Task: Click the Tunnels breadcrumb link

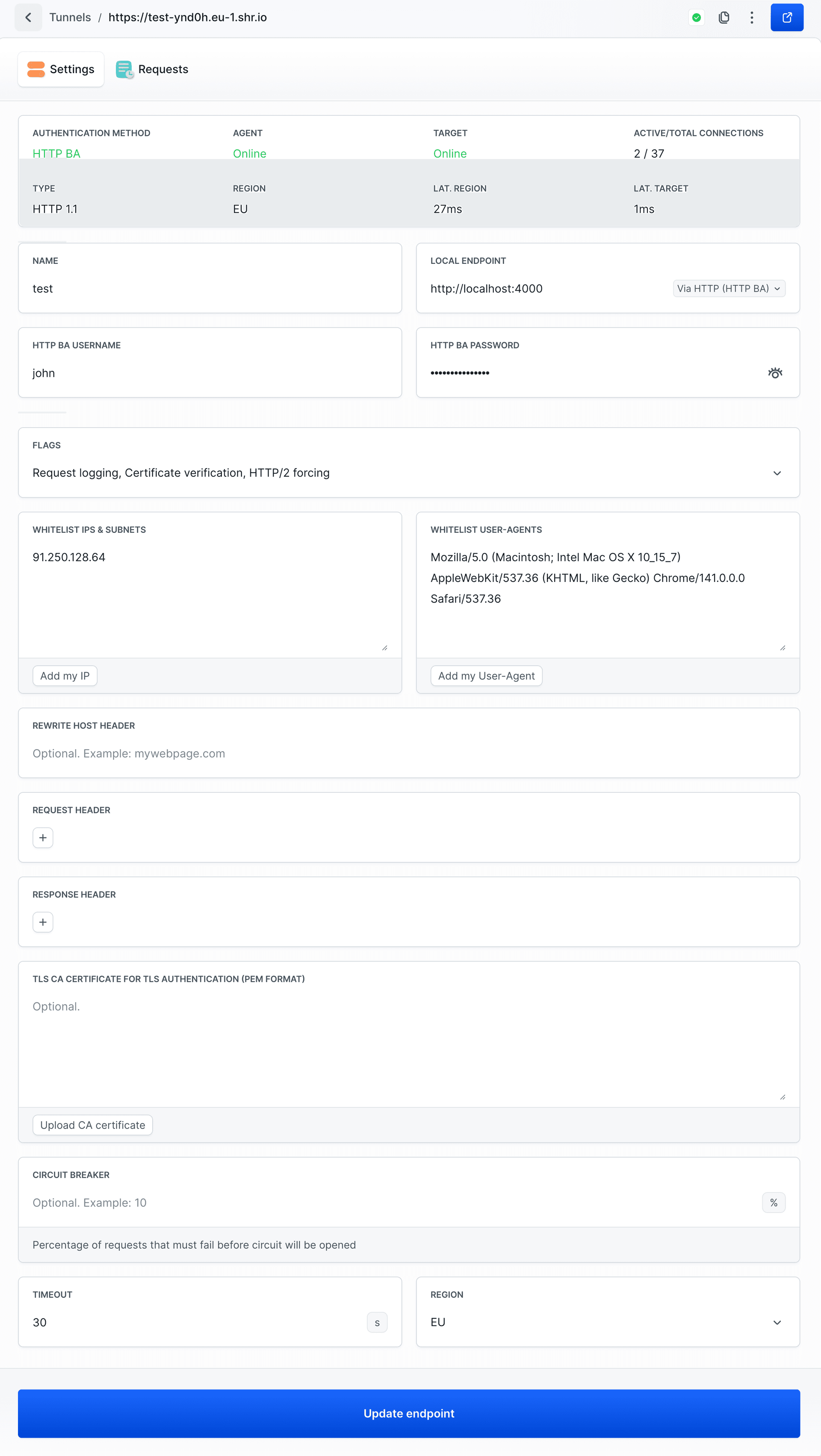Action: [70, 18]
